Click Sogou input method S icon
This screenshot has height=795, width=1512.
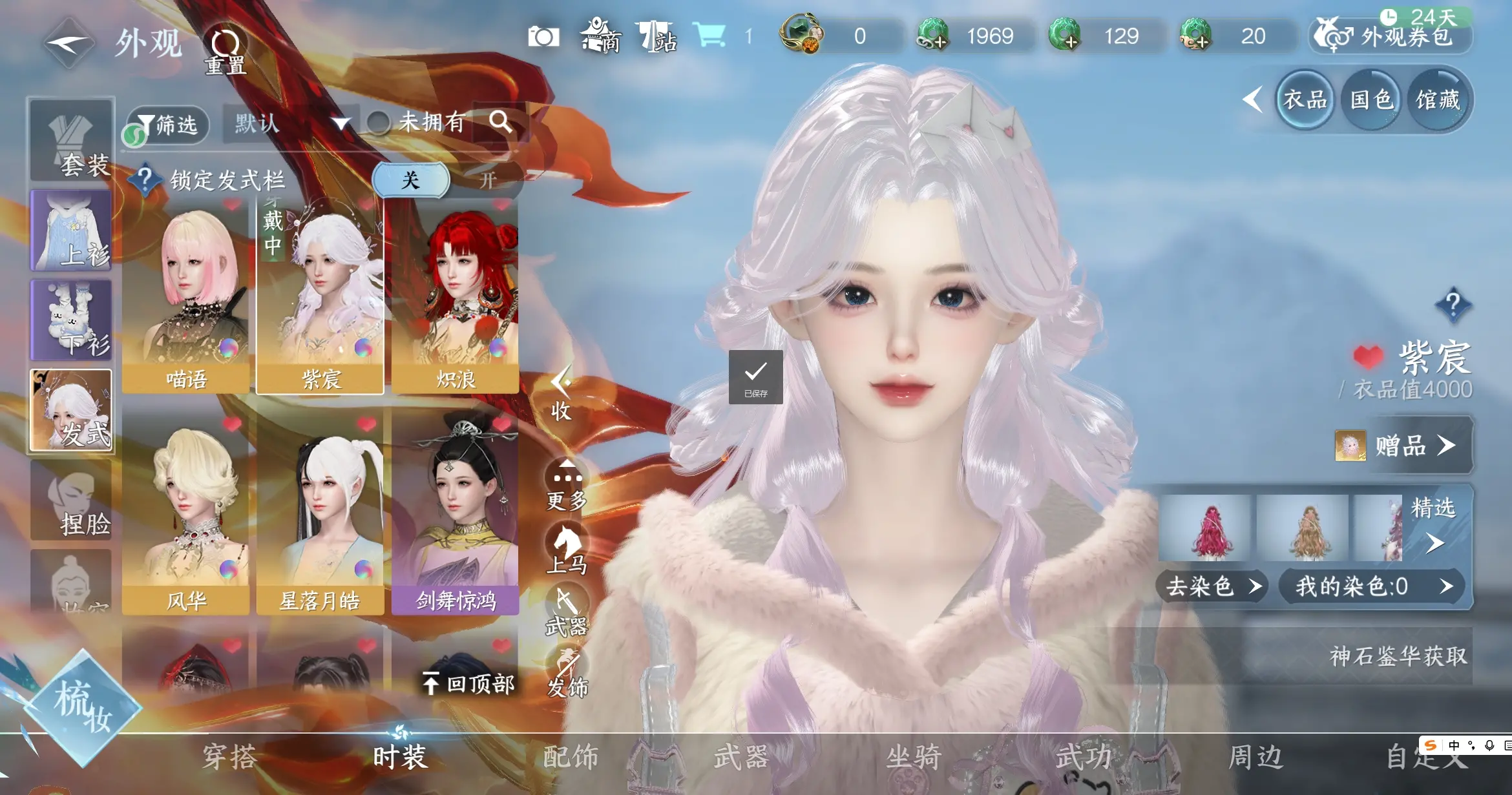click(x=1431, y=745)
